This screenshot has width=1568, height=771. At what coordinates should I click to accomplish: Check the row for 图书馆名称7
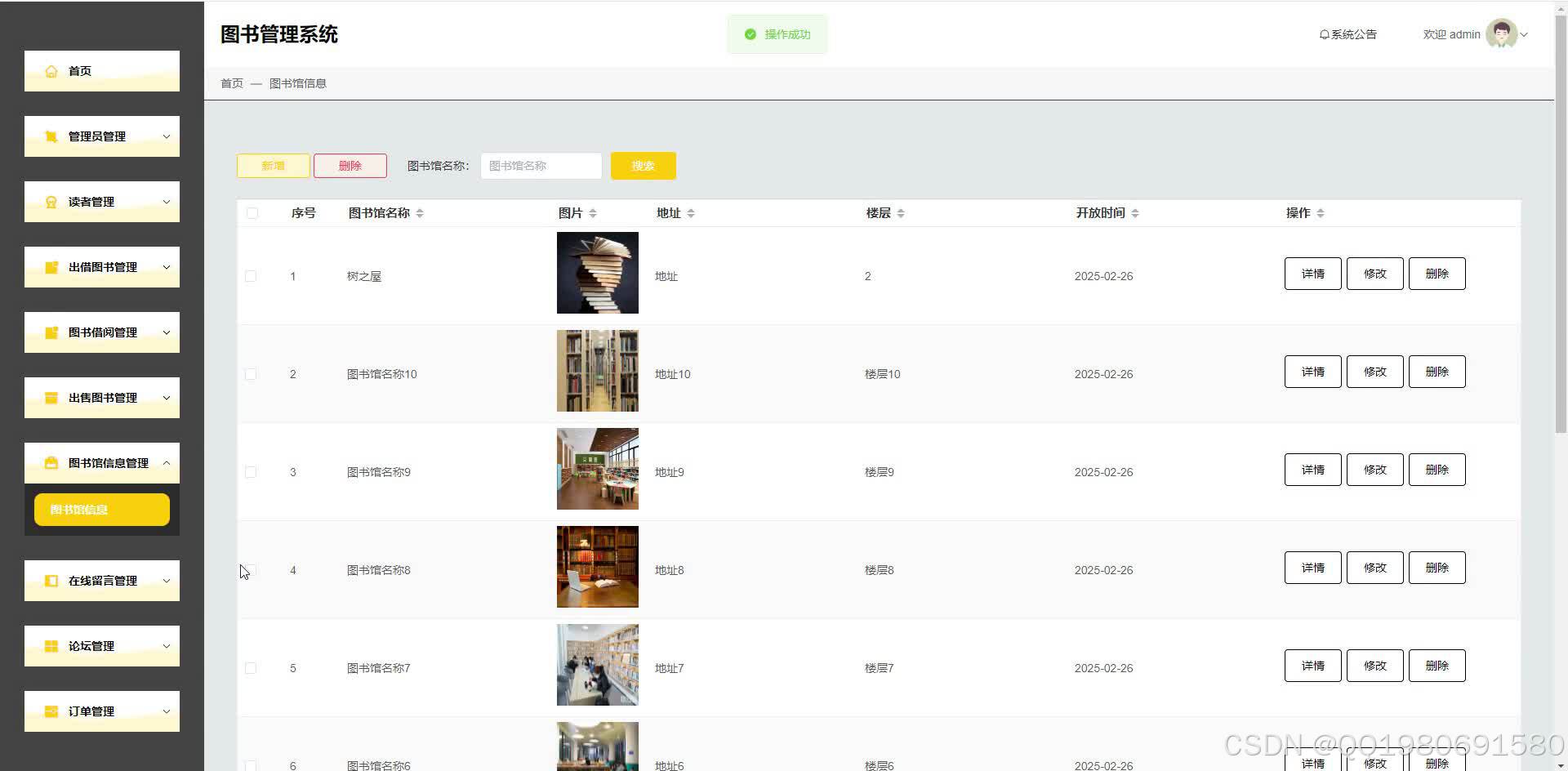[251, 668]
